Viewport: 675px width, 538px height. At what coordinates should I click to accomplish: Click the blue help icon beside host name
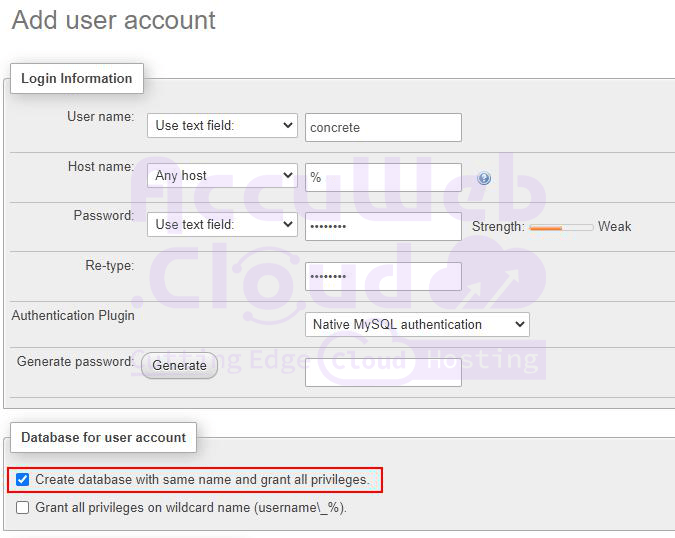pyautogui.click(x=484, y=178)
